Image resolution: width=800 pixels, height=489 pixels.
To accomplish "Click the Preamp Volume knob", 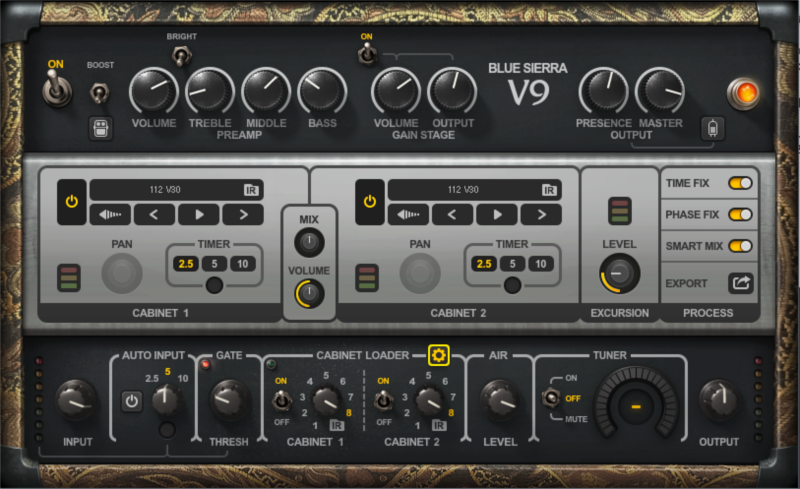I will 154,92.
